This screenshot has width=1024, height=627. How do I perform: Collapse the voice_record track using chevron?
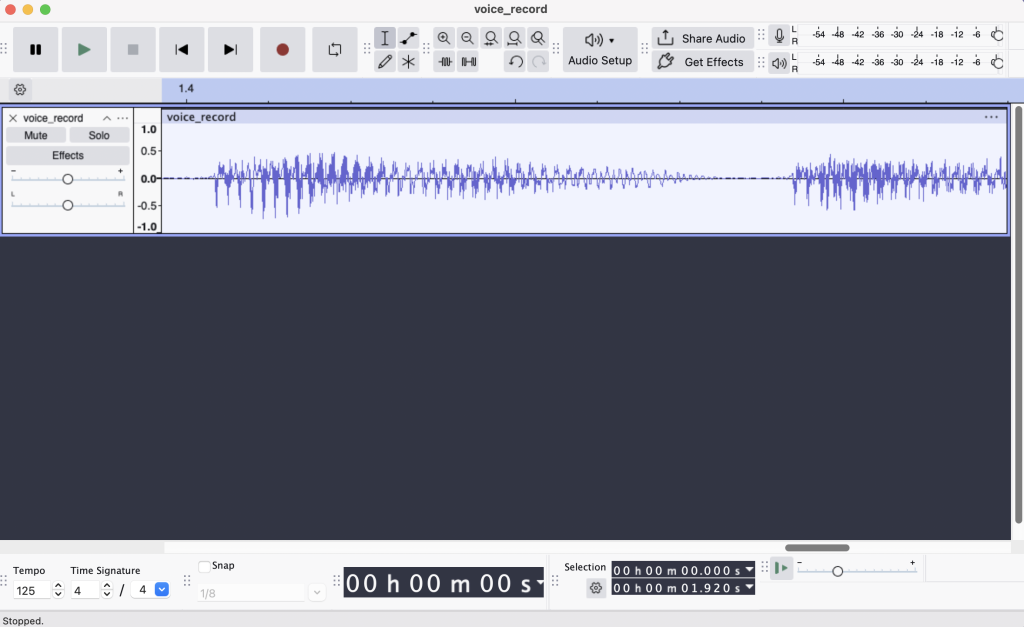[x=107, y=118]
